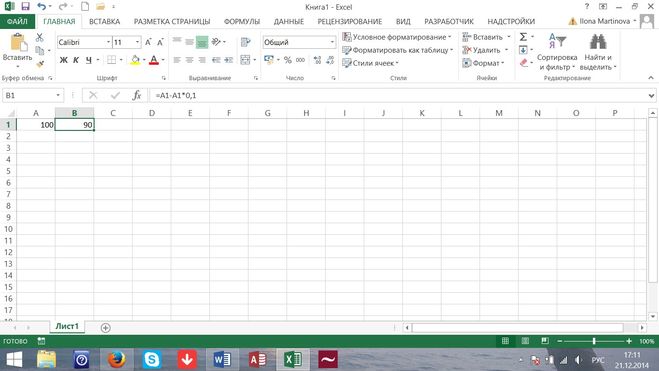Click the Name Box showing B1
Viewport: 659px width, 371px height.
pyautogui.click(x=33, y=95)
